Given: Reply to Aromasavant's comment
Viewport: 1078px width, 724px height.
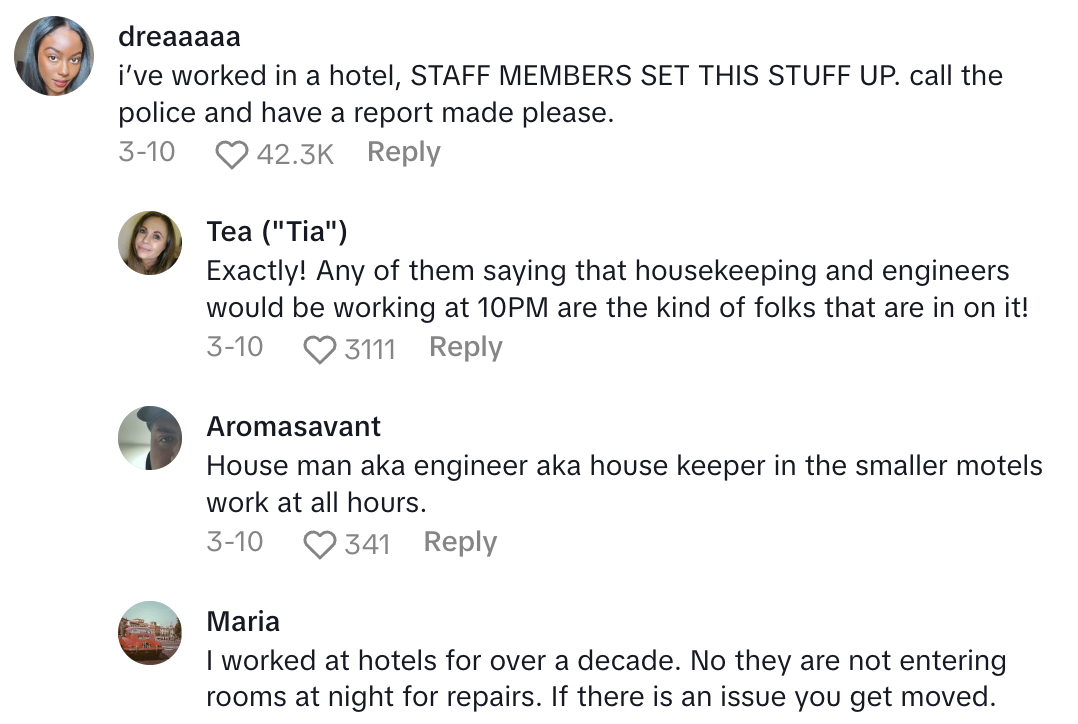Looking at the screenshot, I should coord(460,542).
